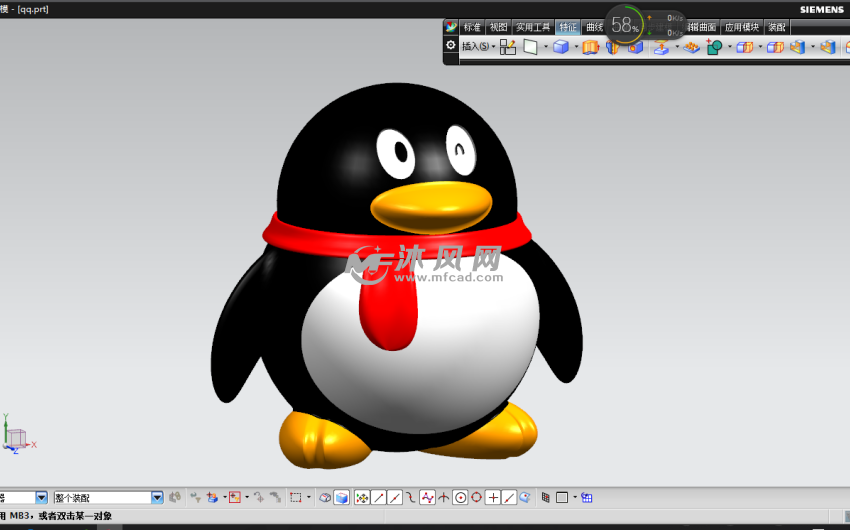Open the 实用工具 ribbon tab
The height and width of the screenshot is (530, 850).
[x=533, y=27]
